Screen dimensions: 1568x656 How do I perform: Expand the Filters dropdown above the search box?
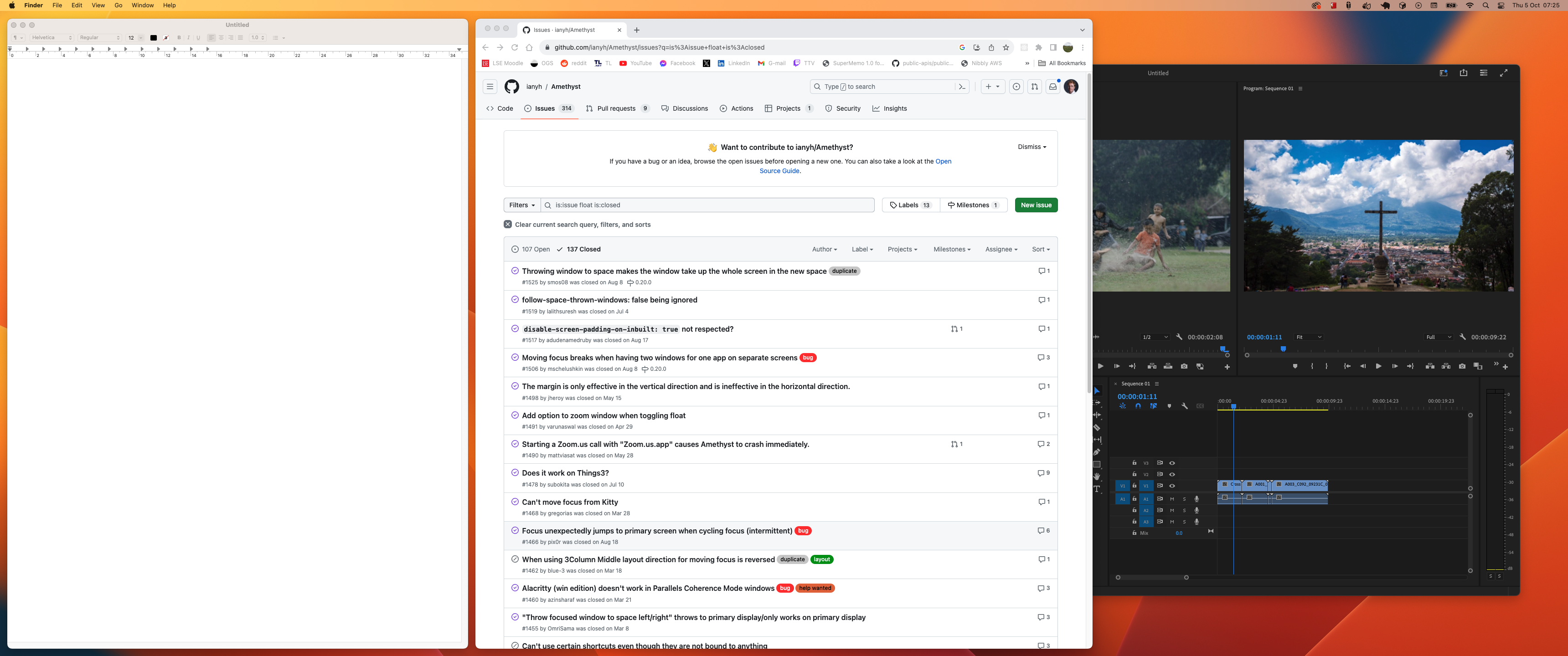click(x=521, y=205)
